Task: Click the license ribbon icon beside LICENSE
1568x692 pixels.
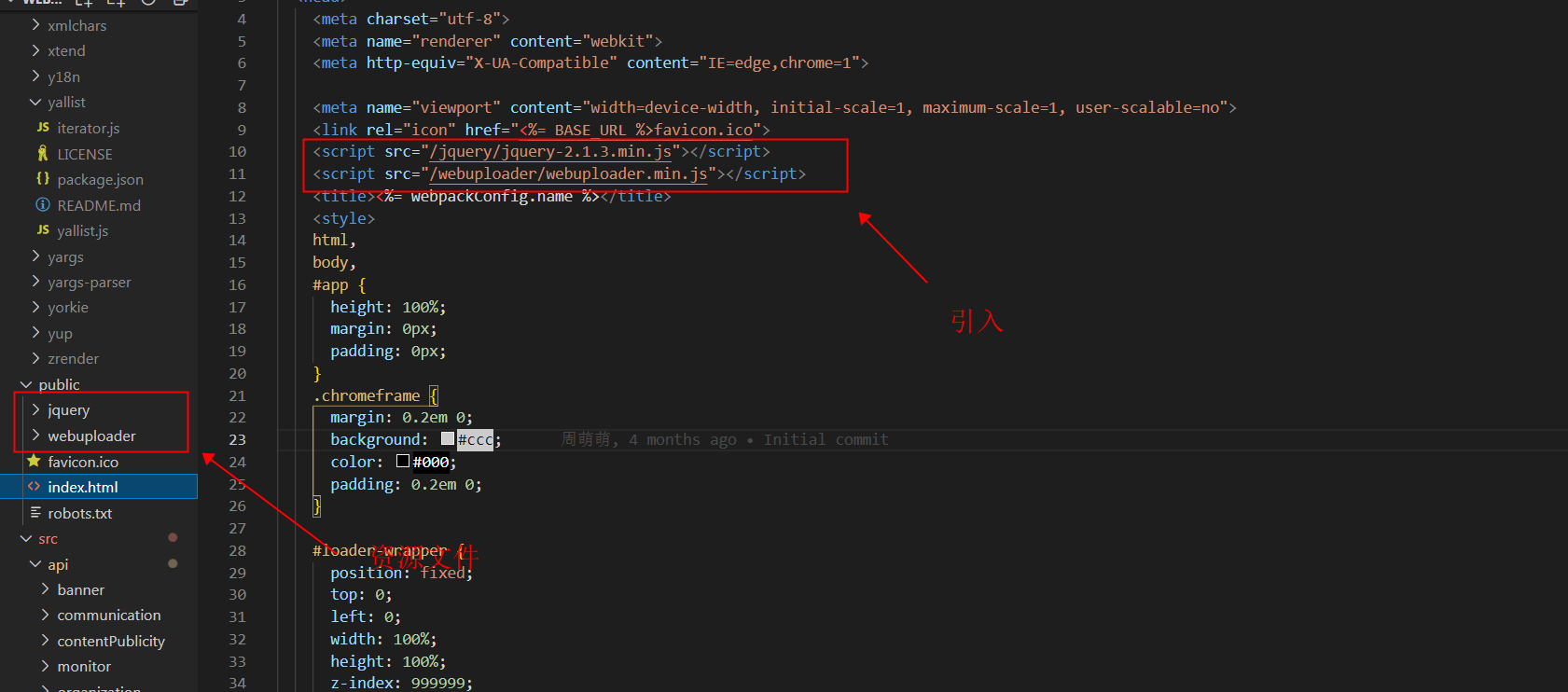Action: point(43,153)
